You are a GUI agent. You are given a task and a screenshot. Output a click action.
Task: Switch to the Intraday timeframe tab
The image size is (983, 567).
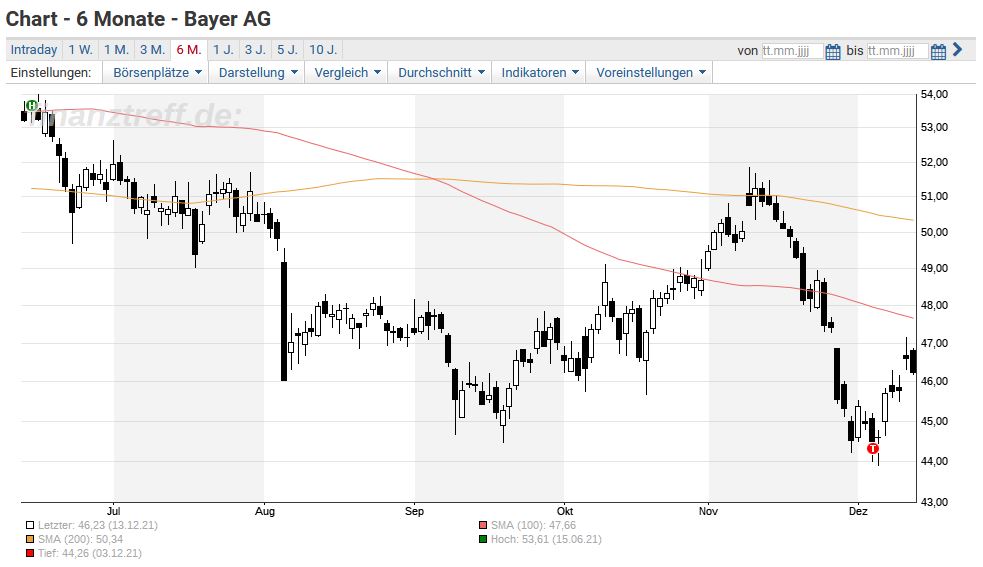34,50
